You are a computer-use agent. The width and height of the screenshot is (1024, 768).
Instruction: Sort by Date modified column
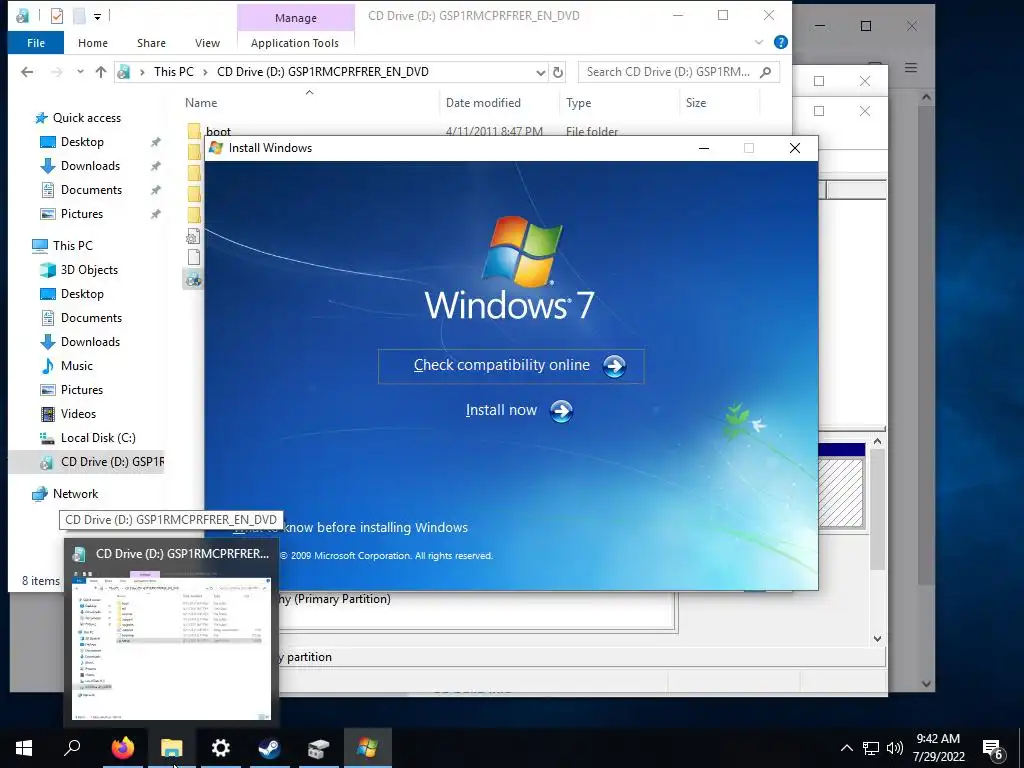[483, 103]
